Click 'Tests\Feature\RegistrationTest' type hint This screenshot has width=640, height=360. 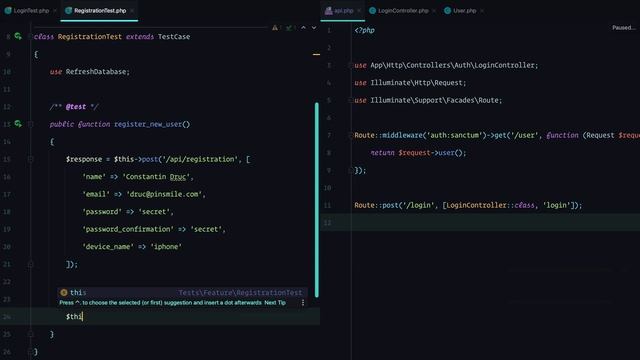click(x=240, y=292)
